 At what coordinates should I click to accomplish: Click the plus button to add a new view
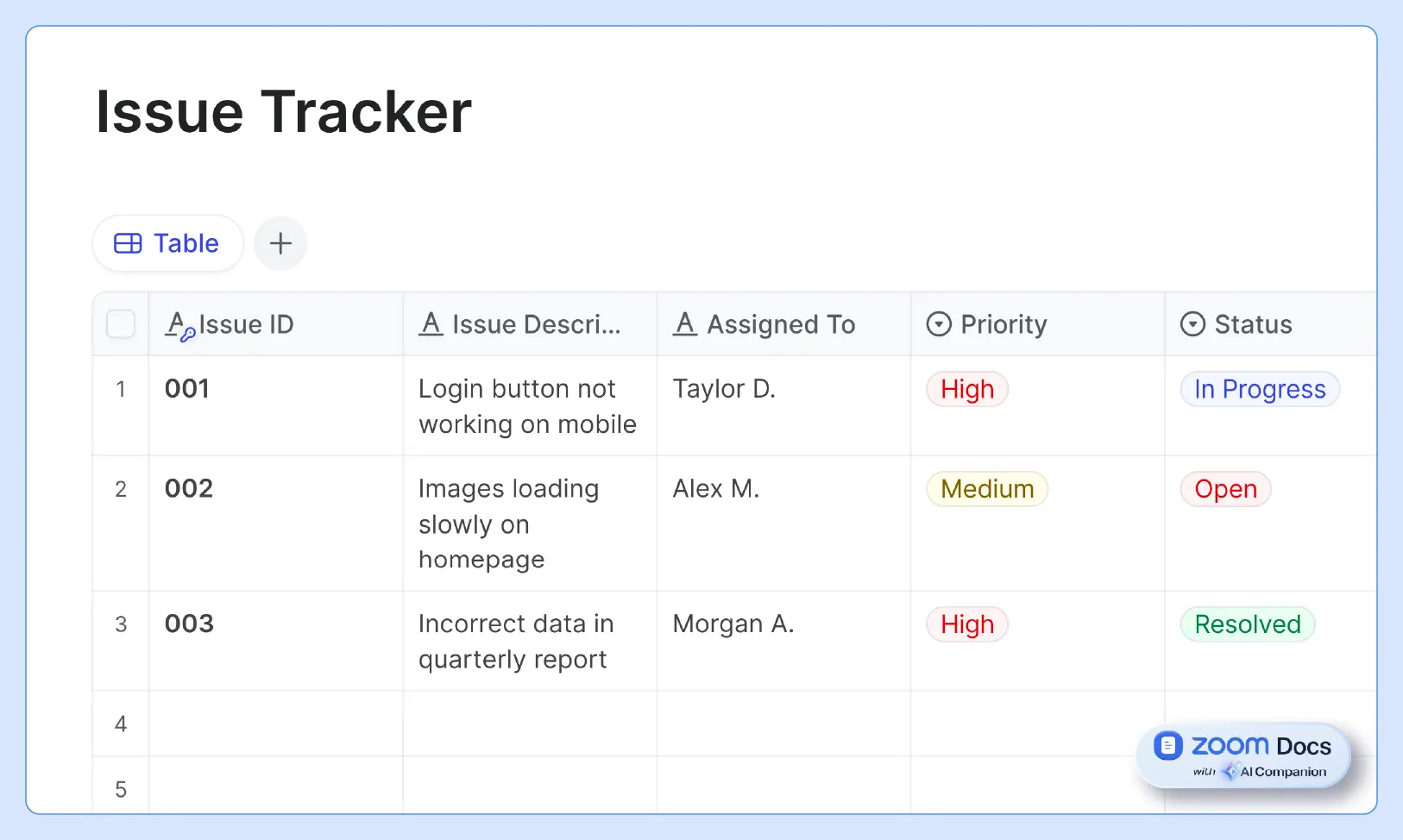[280, 243]
